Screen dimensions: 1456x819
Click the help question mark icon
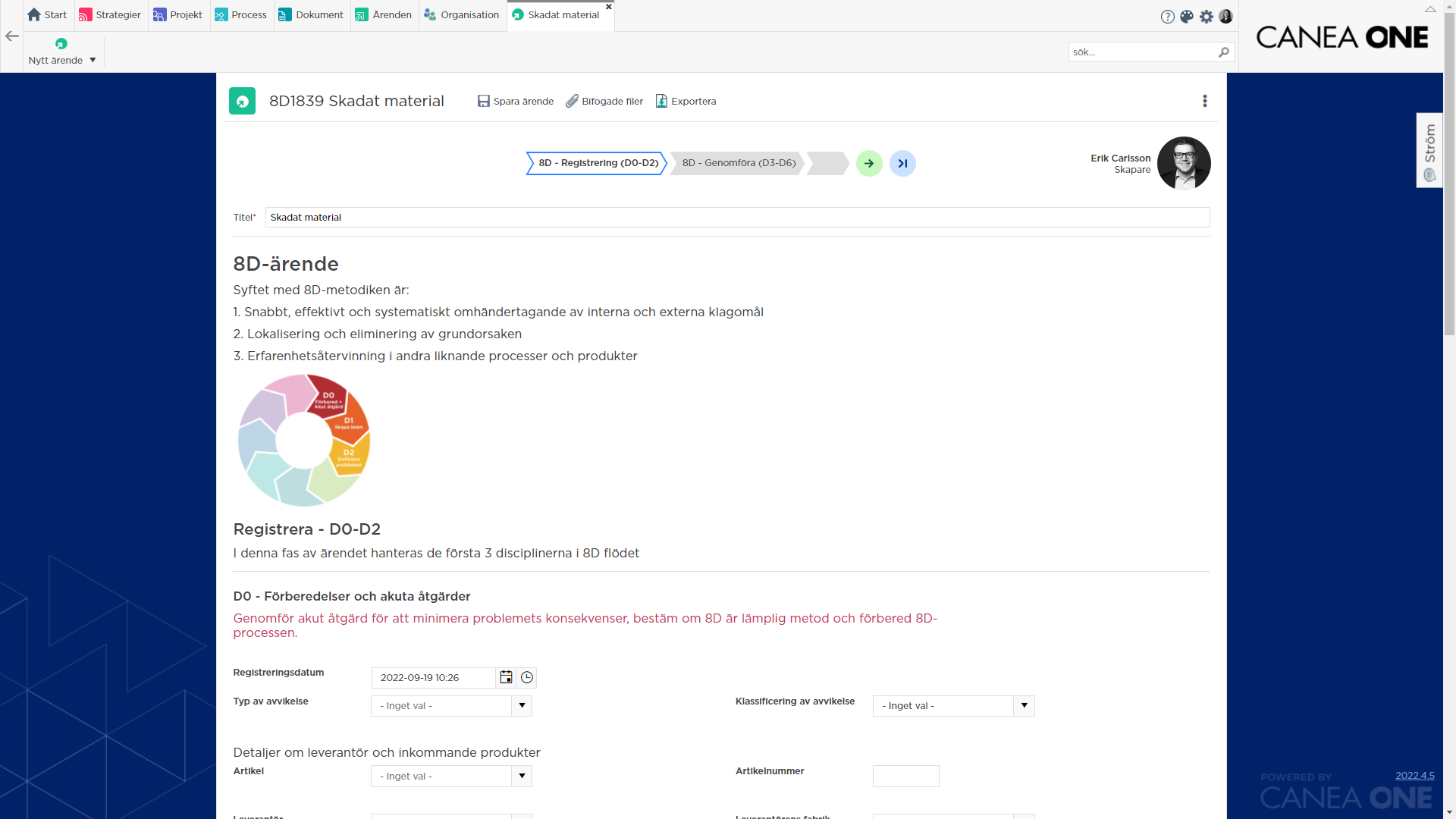tap(1167, 17)
